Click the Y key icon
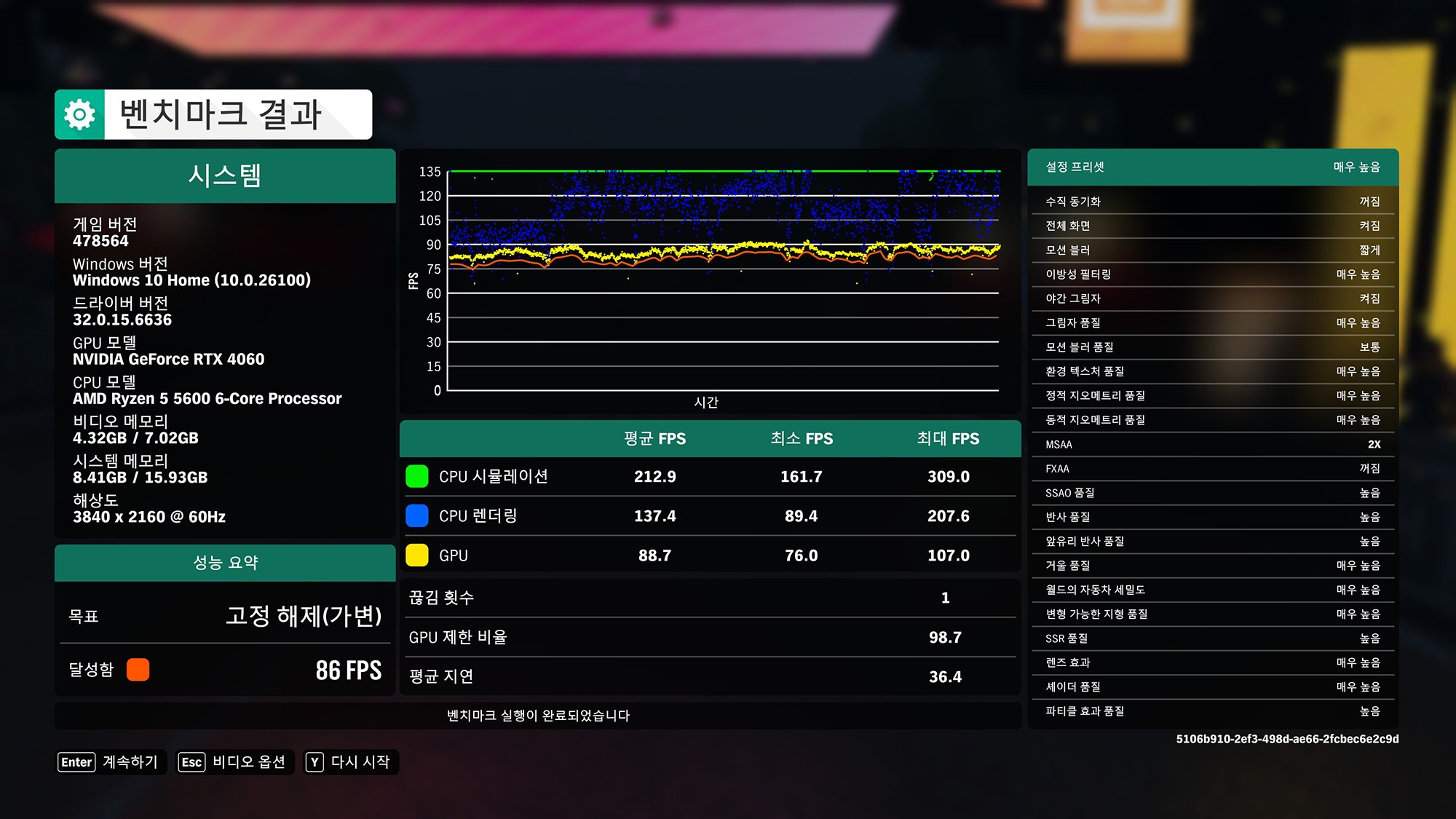Image resolution: width=1456 pixels, height=819 pixels. [x=314, y=762]
